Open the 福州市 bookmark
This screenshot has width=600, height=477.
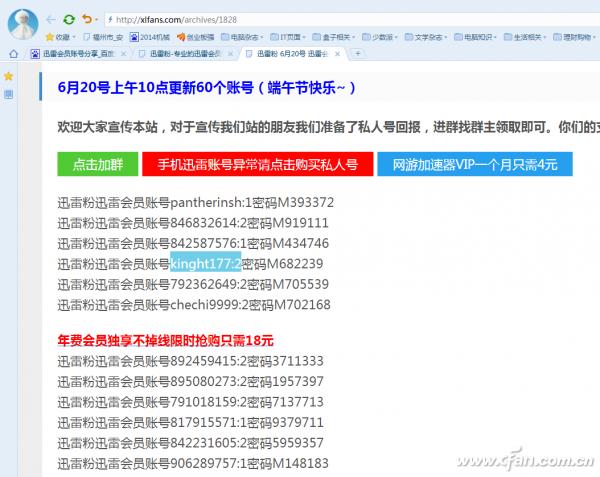(103, 37)
